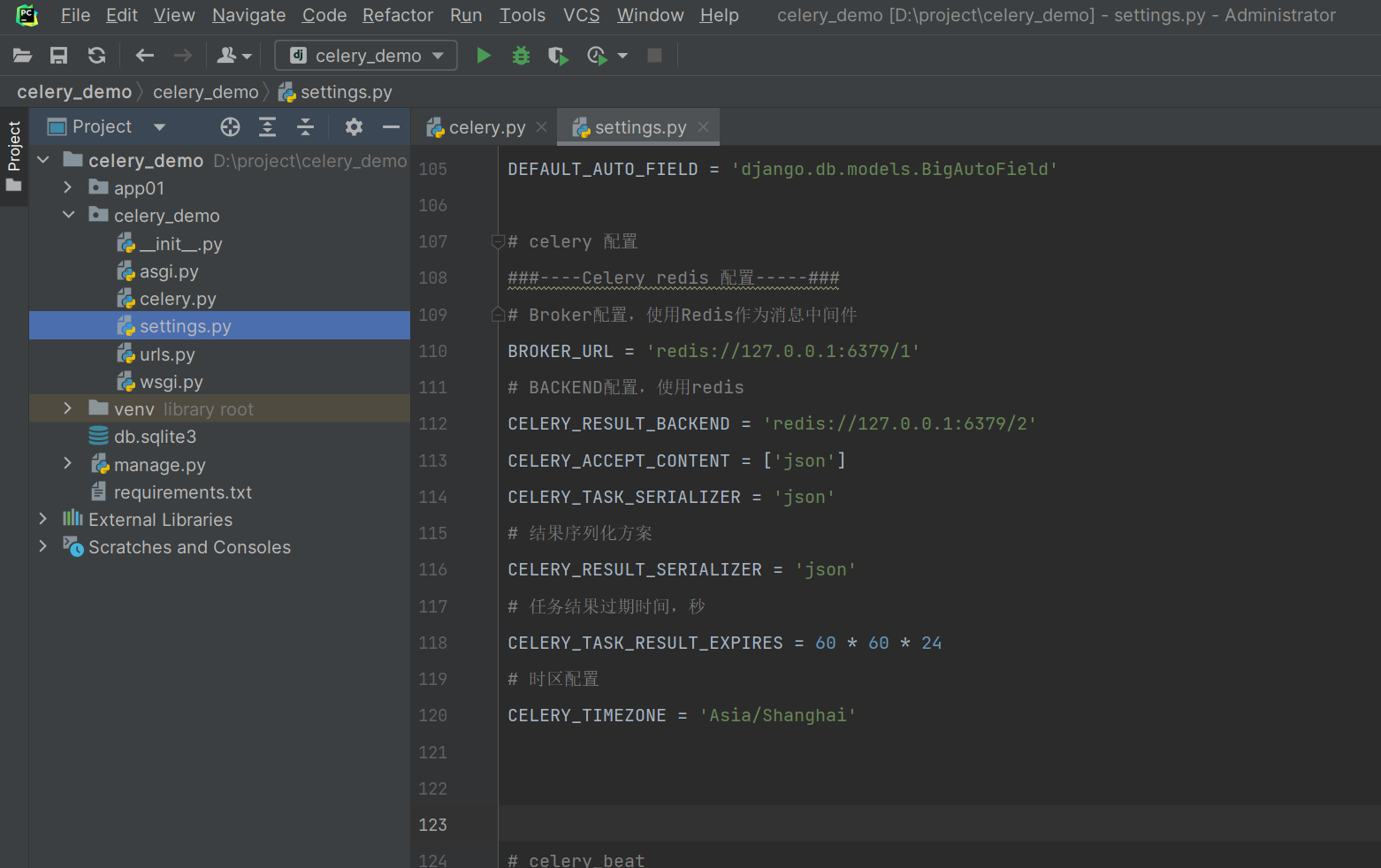Open the Help menu

click(x=720, y=15)
